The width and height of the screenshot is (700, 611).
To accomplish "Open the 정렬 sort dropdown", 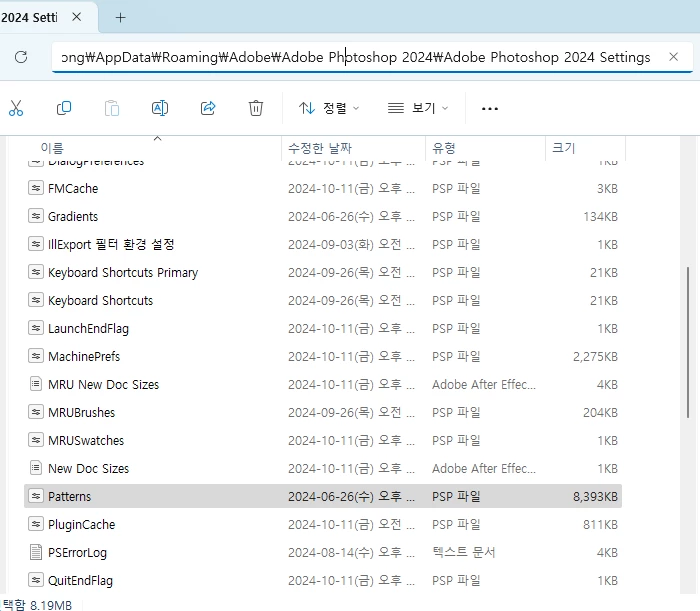I will (x=329, y=108).
